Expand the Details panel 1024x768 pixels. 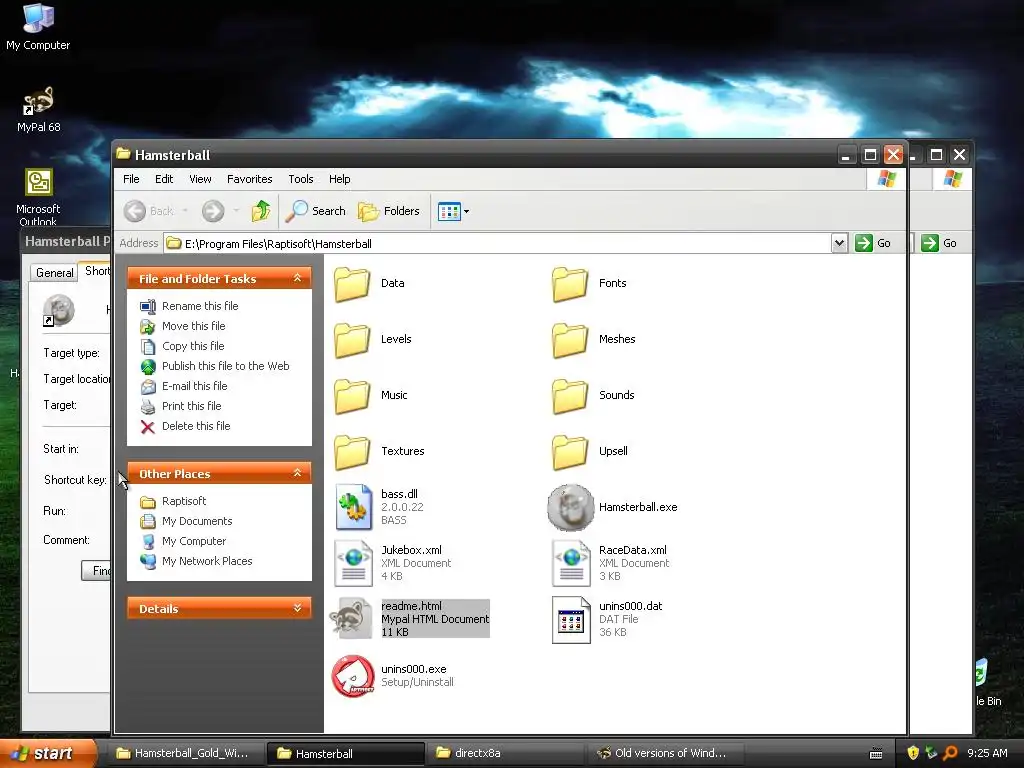(297, 608)
